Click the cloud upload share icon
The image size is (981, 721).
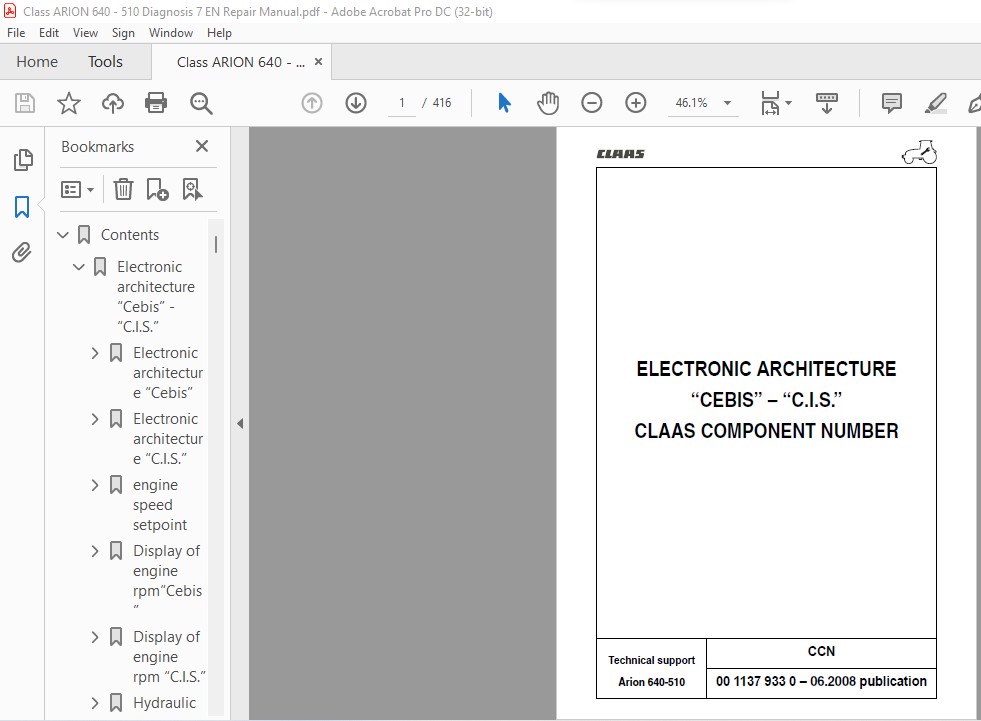(113, 103)
